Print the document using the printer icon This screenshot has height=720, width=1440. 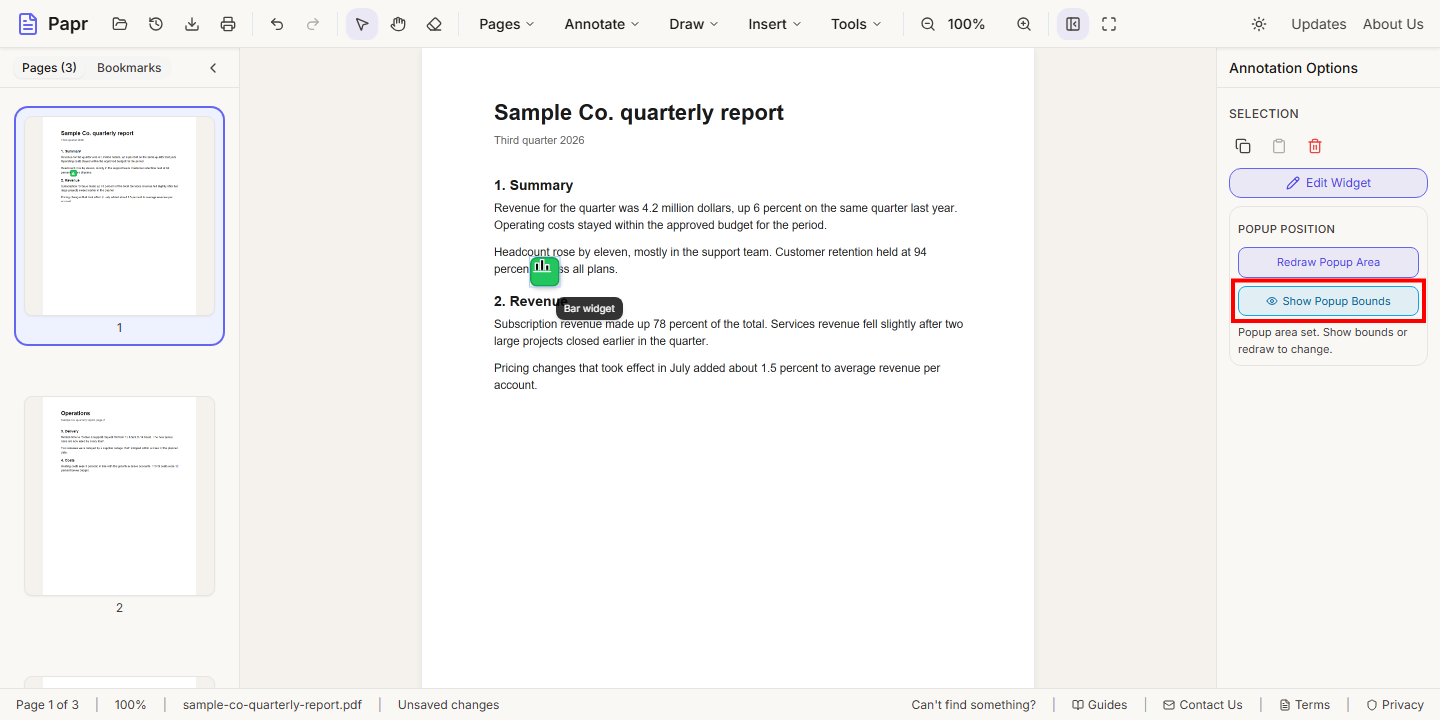(228, 24)
